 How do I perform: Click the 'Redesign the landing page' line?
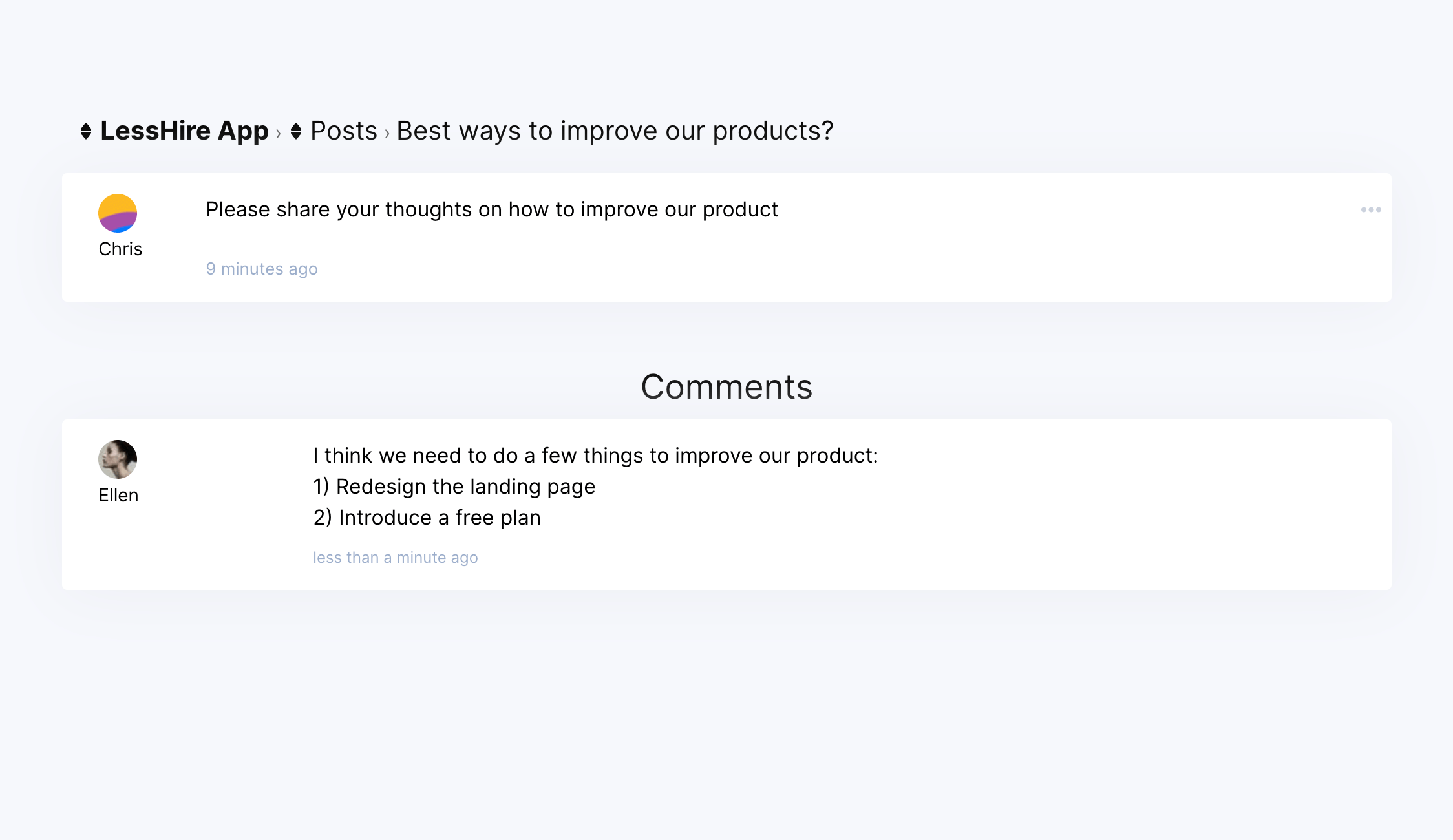pos(454,487)
